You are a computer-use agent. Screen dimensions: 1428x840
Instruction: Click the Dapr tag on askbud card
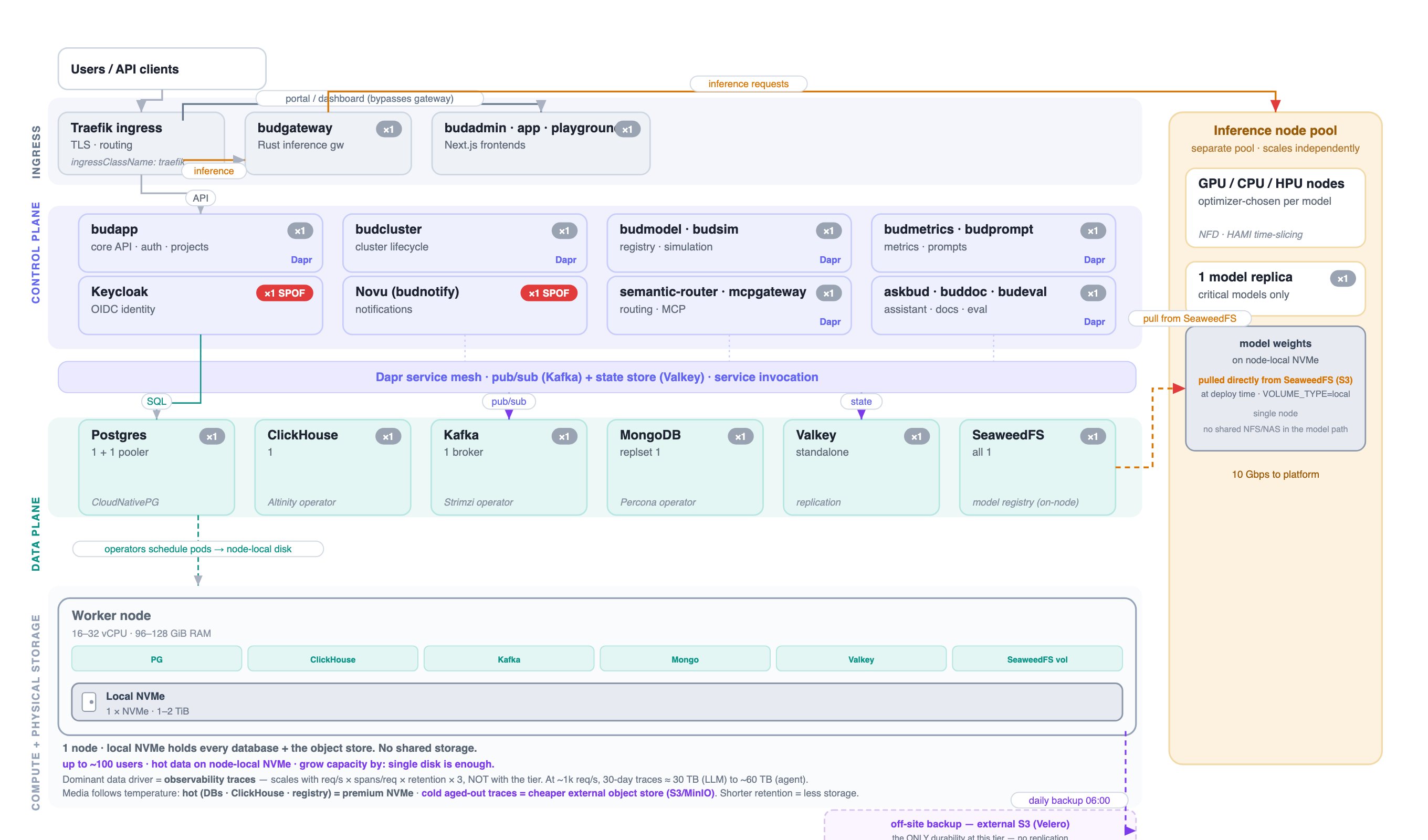pos(1094,321)
